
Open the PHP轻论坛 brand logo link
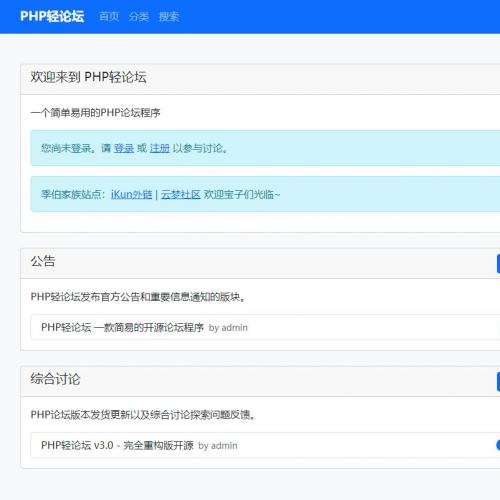coord(52,16)
